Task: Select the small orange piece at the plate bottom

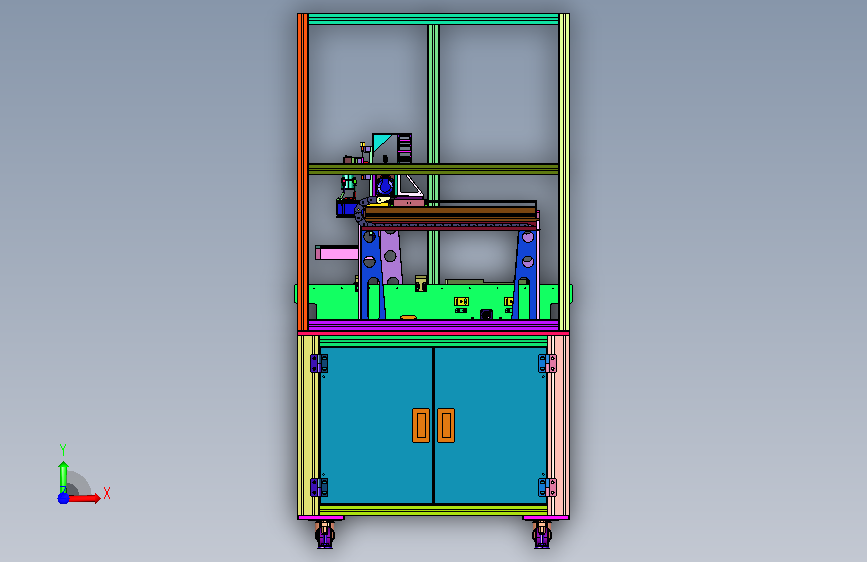Action: click(x=408, y=318)
